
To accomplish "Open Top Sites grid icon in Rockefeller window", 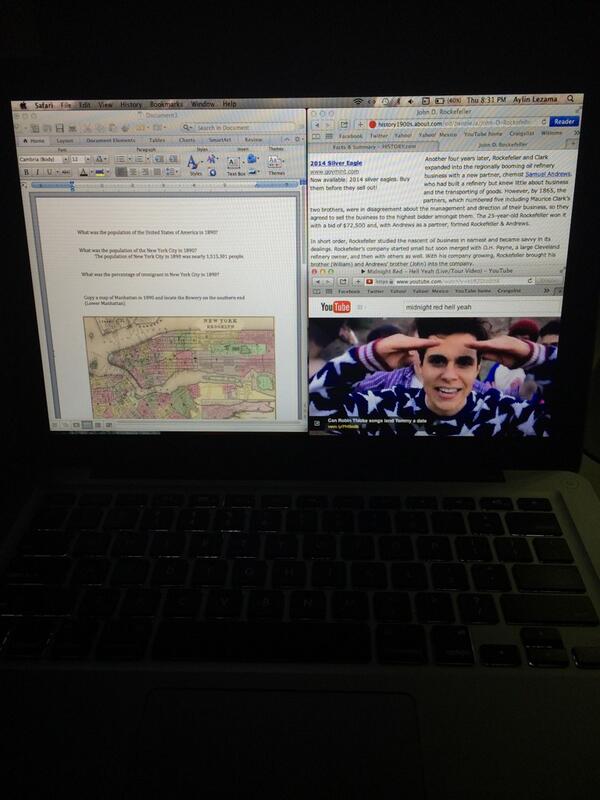I will pos(329,136).
